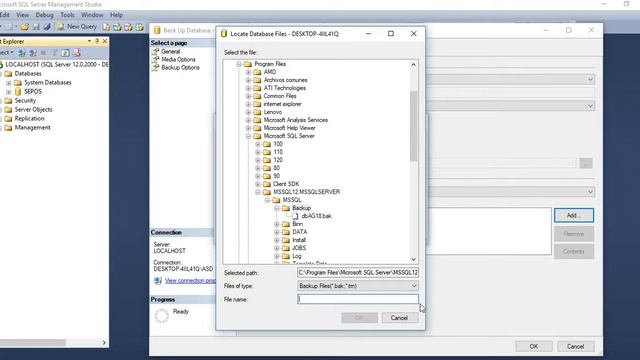Viewport: 640px width, 360px height.
Task: Click the Media Options page icon
Action: 156,60
